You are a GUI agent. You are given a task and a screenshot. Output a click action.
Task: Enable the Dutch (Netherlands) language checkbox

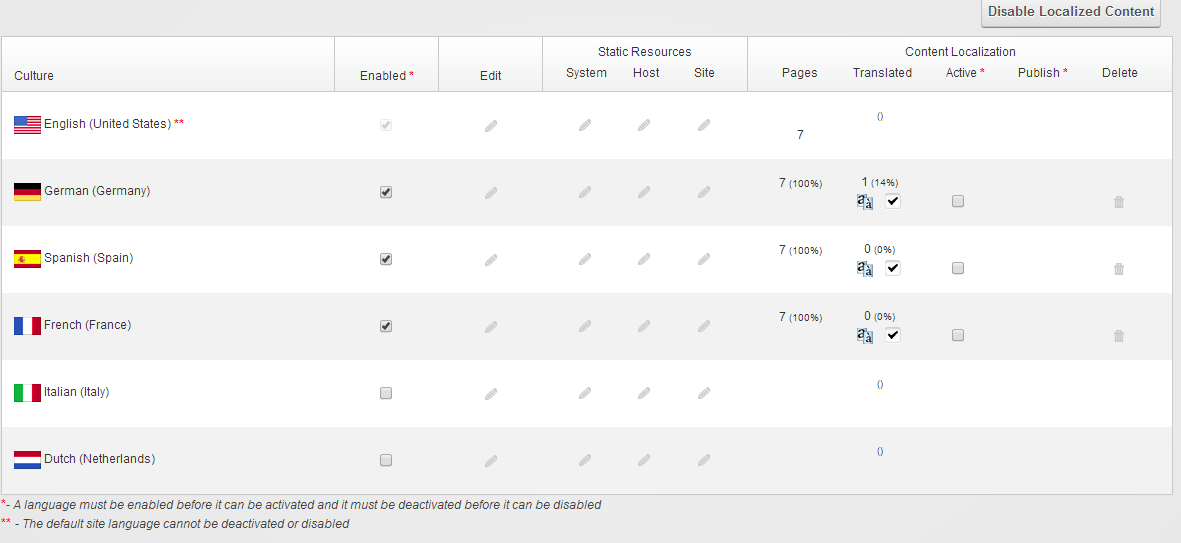pos(386,460)
